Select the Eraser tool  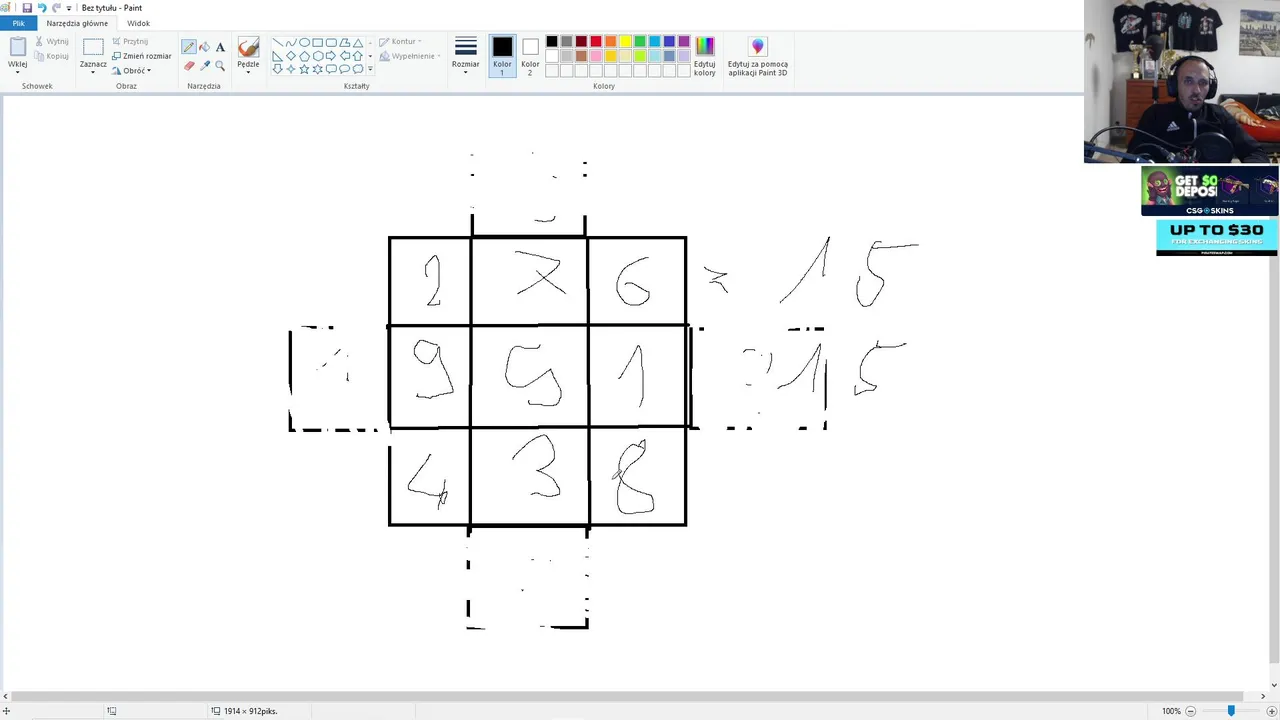[189, 66]
